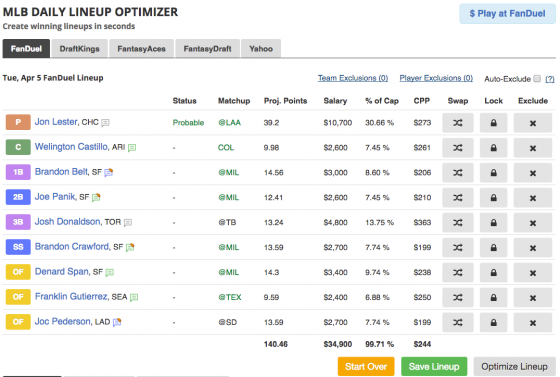The height and width of the screenshot is (377, 560).
Task: Open Auto-Exclude help (?) link
Action: click(550, 79)
